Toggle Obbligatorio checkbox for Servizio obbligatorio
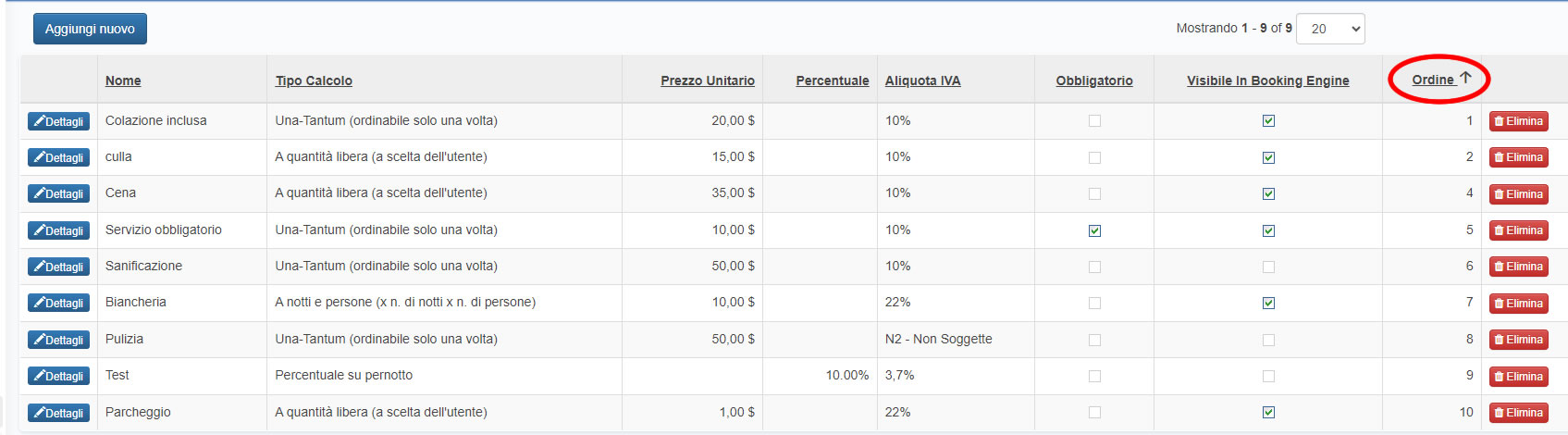Screen dimensions: 1568x435 point(1094,230)
